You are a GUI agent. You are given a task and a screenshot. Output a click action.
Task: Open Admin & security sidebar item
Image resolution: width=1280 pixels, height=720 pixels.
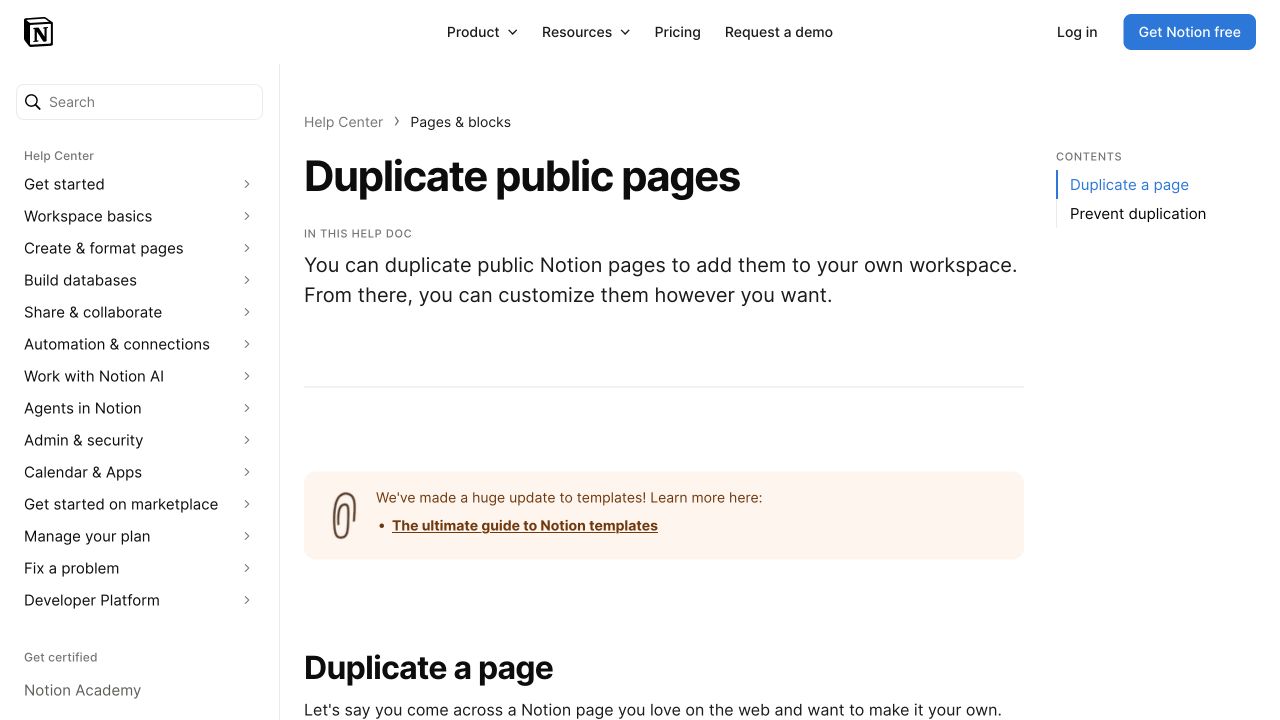coord(83,440)
